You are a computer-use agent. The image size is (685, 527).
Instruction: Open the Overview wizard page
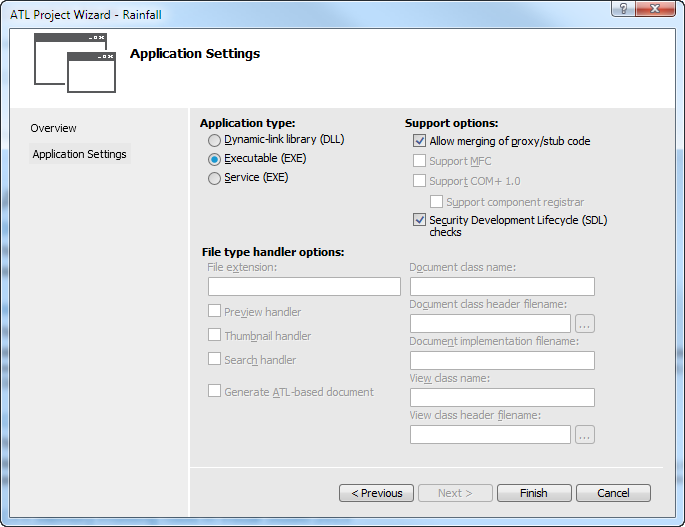[x=53, y=128]
